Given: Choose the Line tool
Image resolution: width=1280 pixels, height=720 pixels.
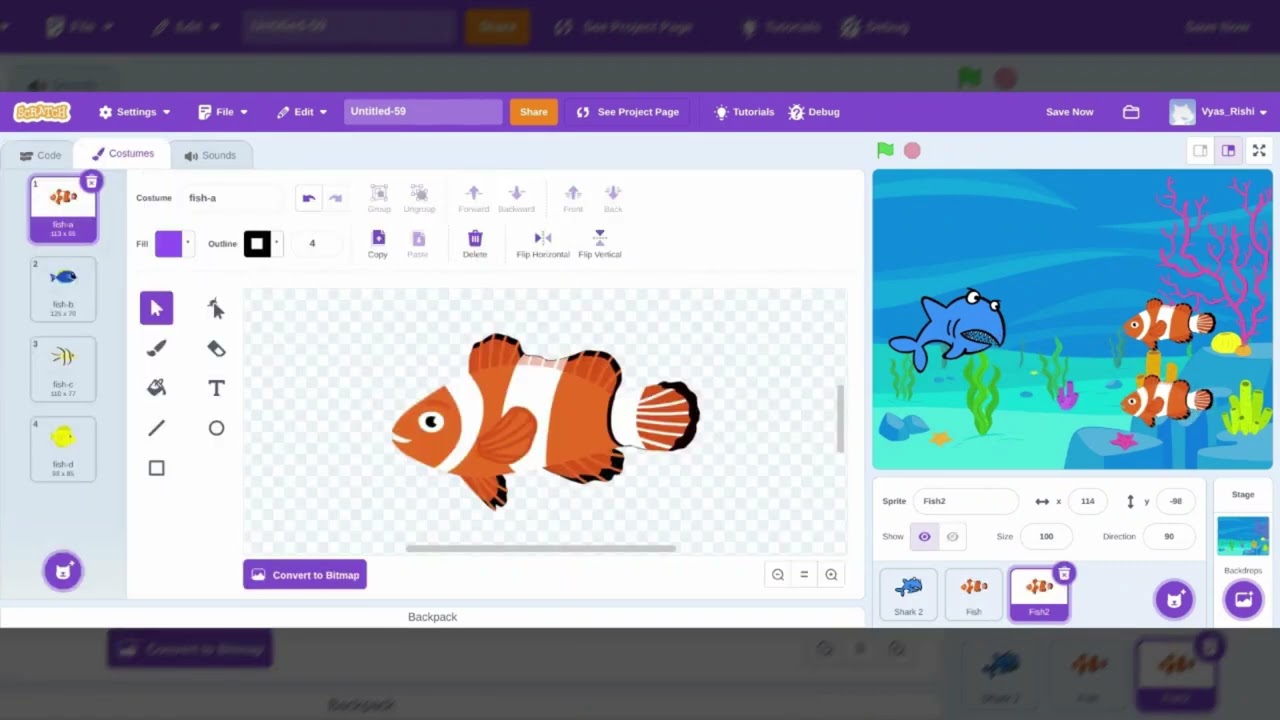Looking at the screenshot, I should click(x=156, y=428).
